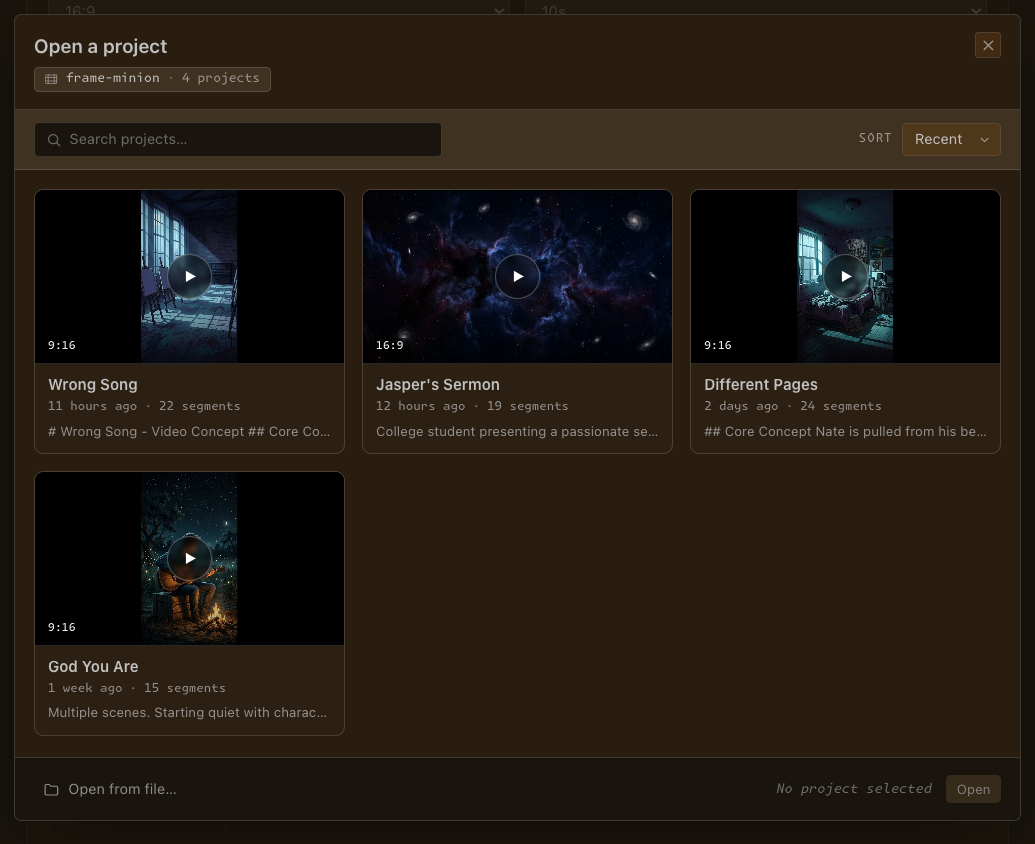Viewport: 1035px width, 844px height.
Task: Click 'Multiple scenes. Starting quiet' description
Action: pos(187,713)
